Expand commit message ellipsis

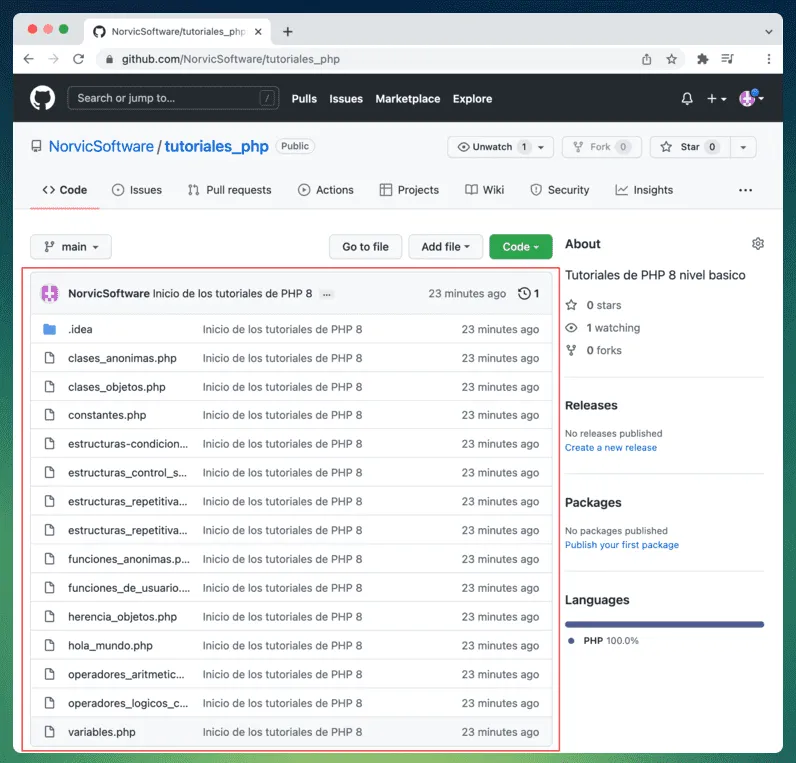coord(327,294)
